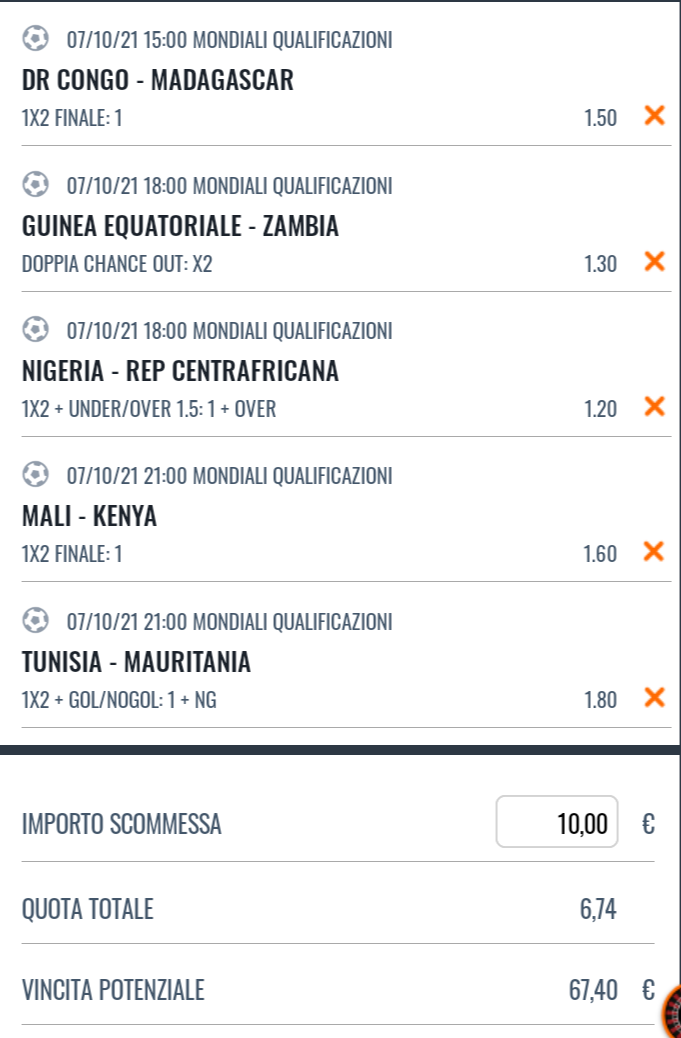Screen dimensions: 681x1038
Task: Open NIGERIA - REP CENTRAFRICANA match title
Action: coord(180,371)
